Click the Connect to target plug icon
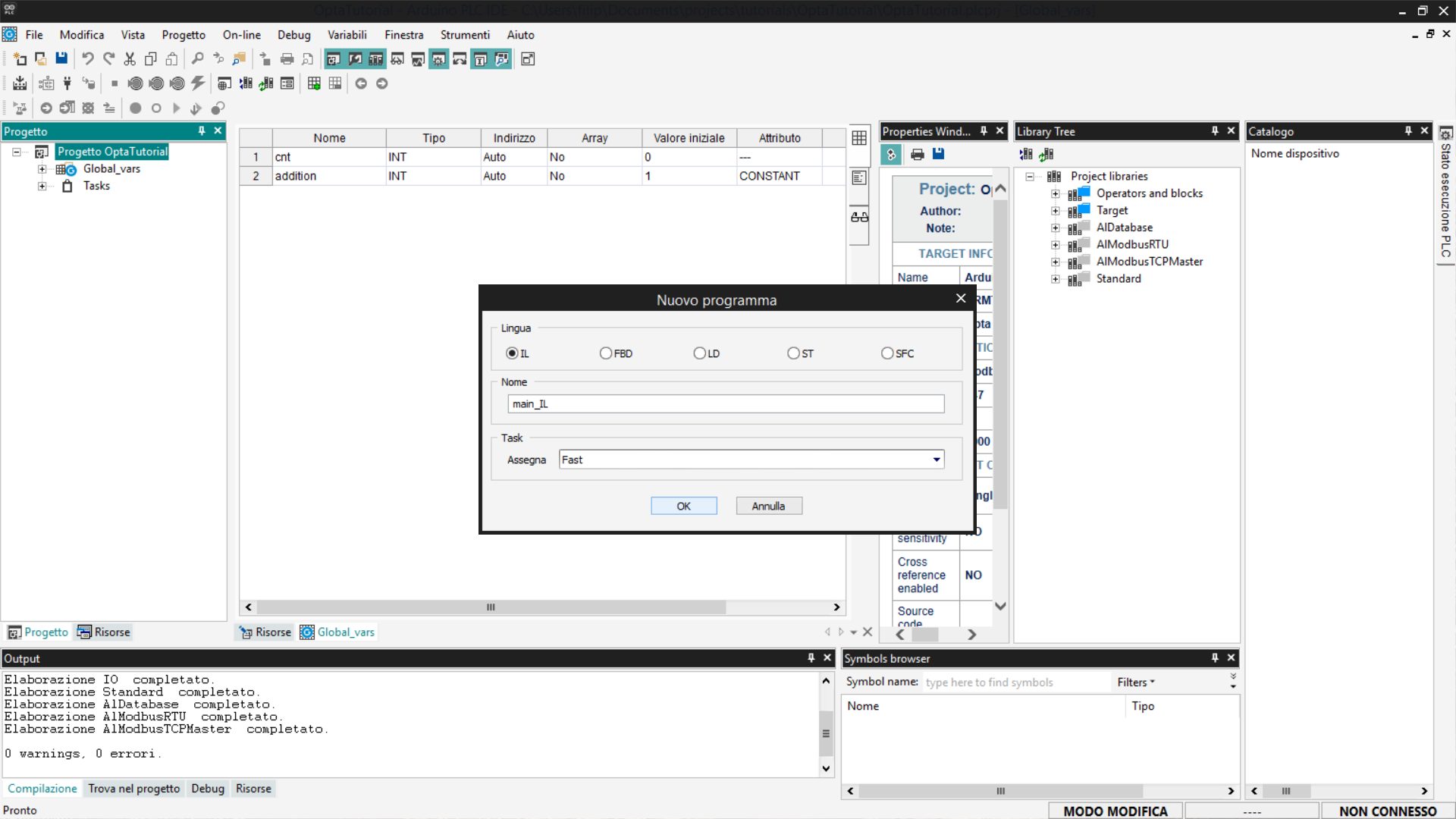This screenshot has height=819, width=1456. point(67,83)
